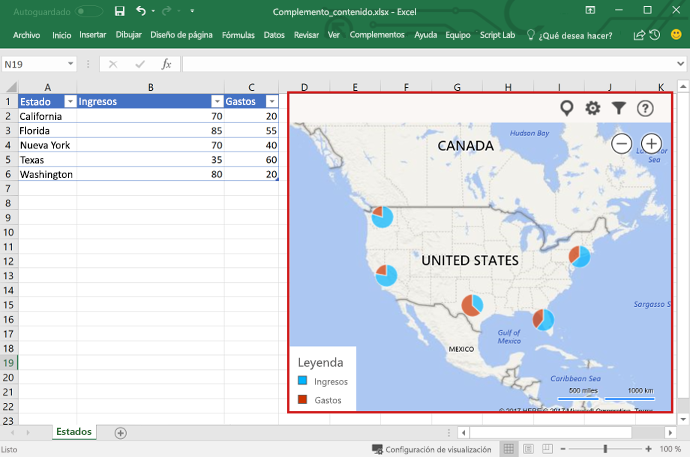Screen dimensions: 690x457
Task: Open the Archivo menu
Action: click(x=26, y=35)
